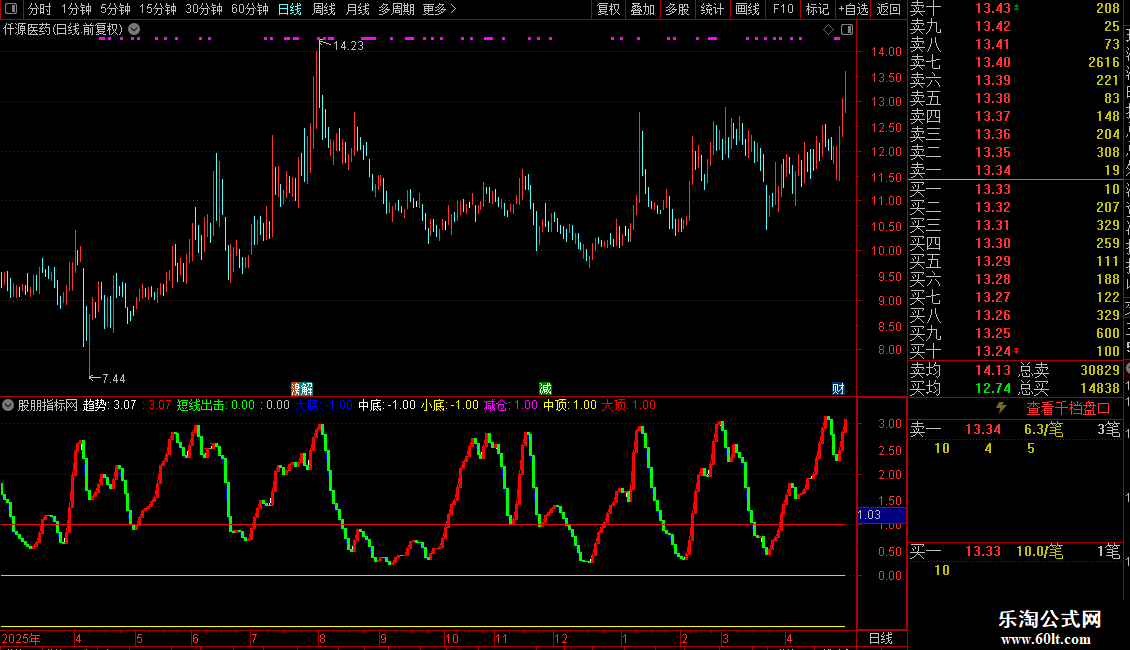1130x650 pixels.
Task: Click 买一 price 13.33 in order book
Action: pyautogui.click(x=992, y=189)
